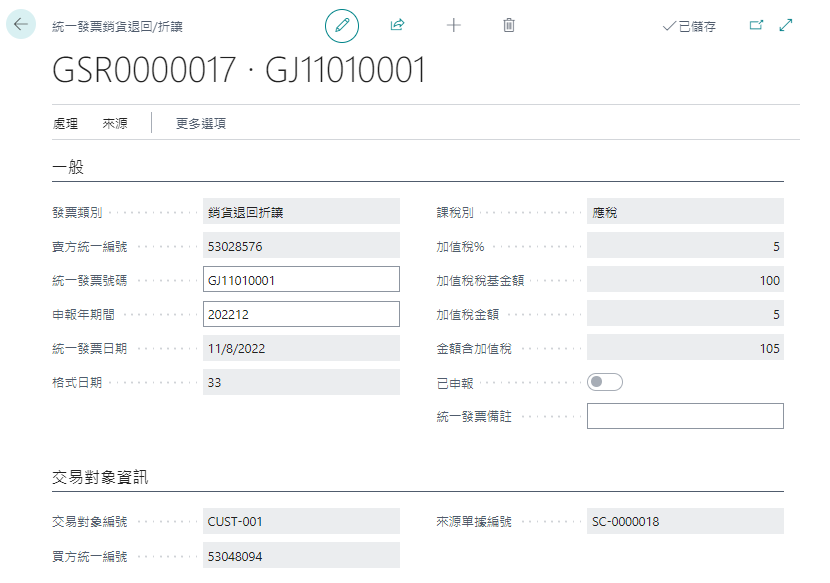The height and width of the screenshot is (583, 830).
Task: Create a new record with plus icon
Action: [454, 25]
